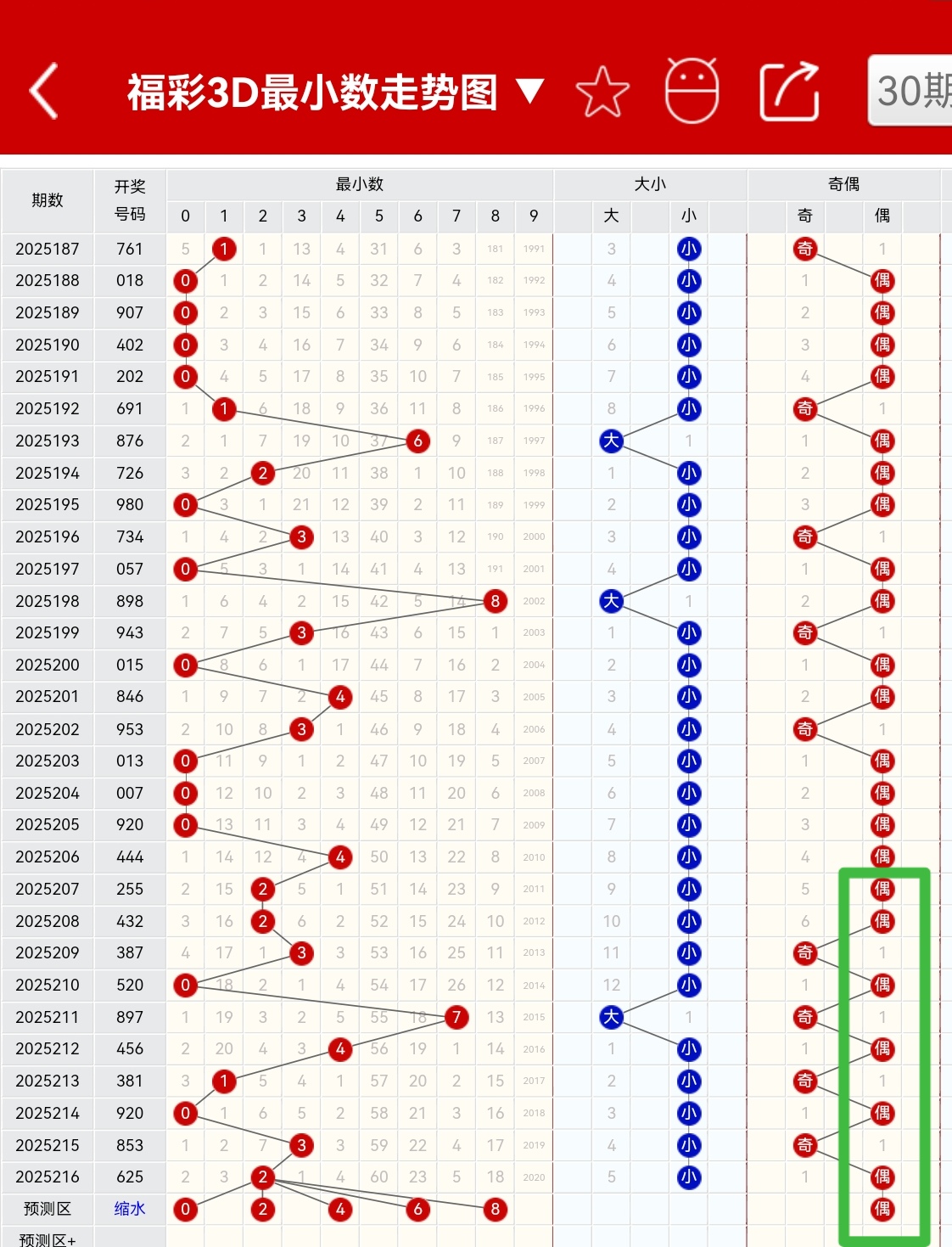Viewport: 952px width, 1247px height.
Task: Click the 开奖号码 header cell
Action: pos(130,200)
